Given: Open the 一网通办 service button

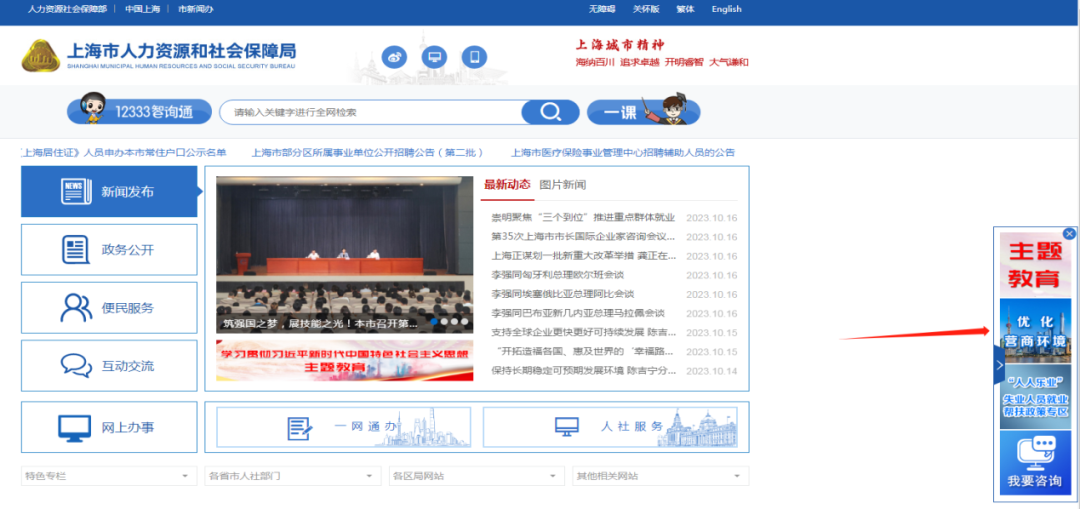Looking at the screenshot, I should (344, 427).
